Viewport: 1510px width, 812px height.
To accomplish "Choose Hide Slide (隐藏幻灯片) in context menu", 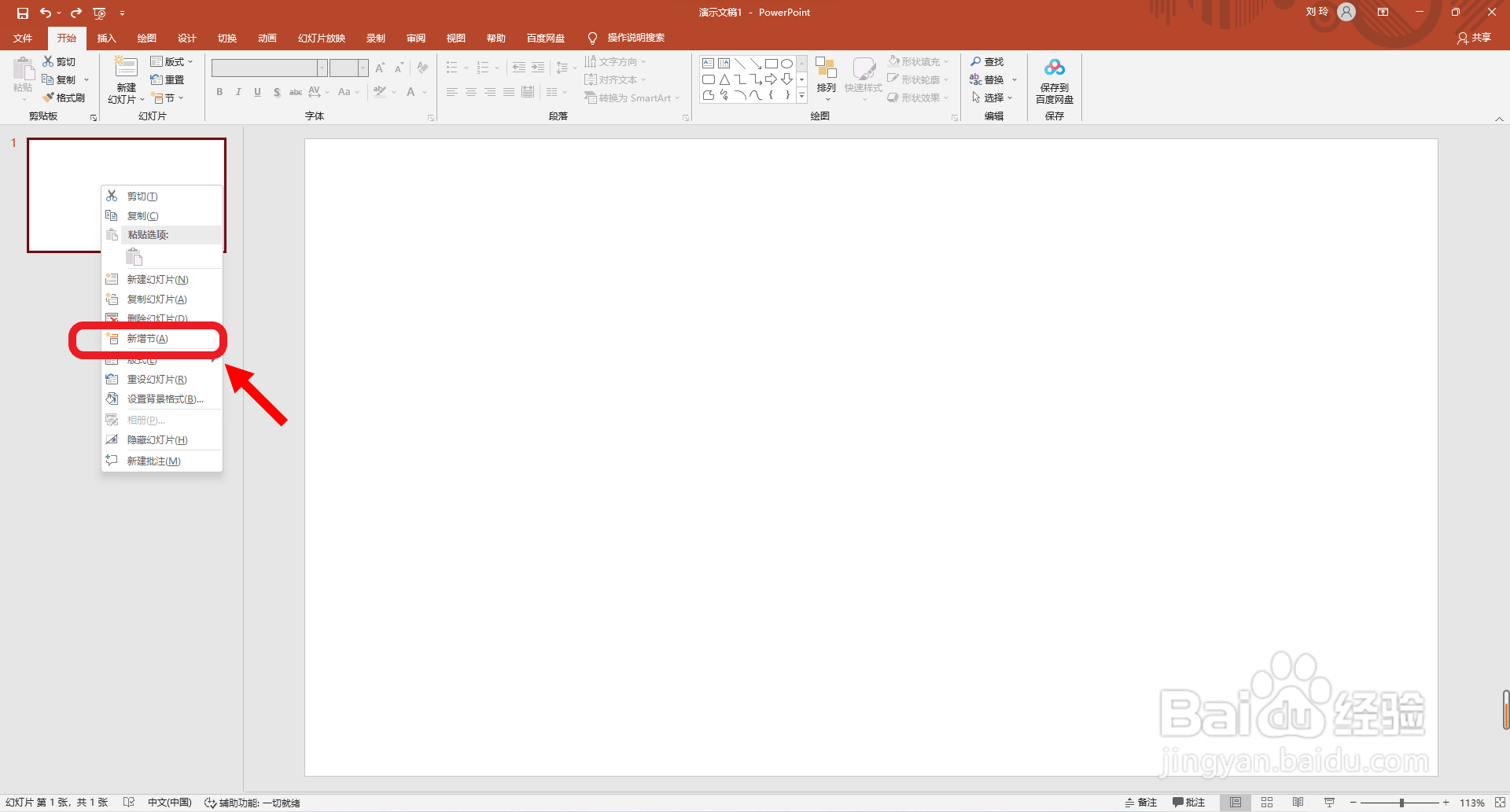I will tap(163, 440).
